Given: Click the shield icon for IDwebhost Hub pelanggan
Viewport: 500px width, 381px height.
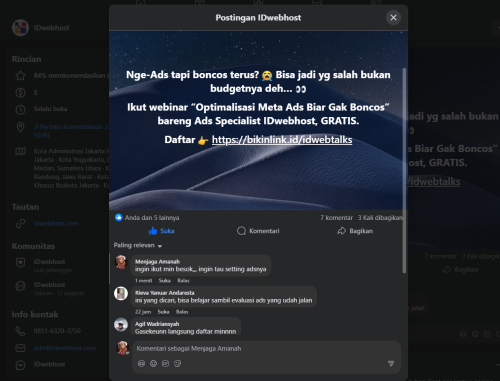Looking at the screenshot, I should [20, 263].
